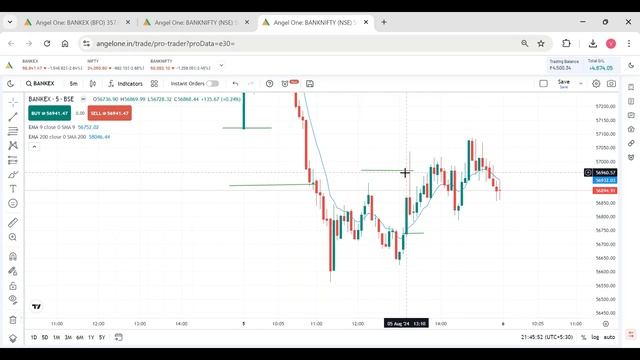Reload the current page

point(47,44)
